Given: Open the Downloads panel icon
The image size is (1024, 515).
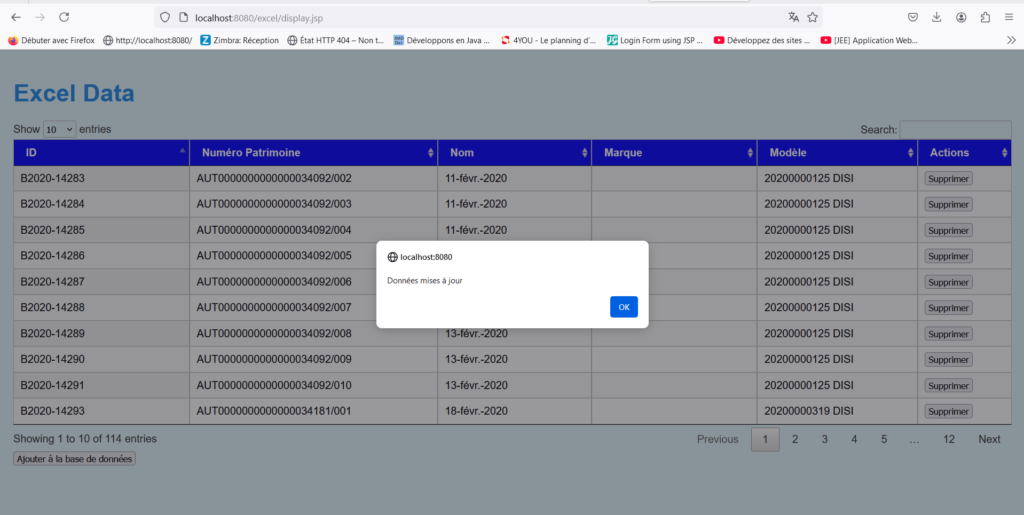Looking at the screenshot, I should [937, 17].
